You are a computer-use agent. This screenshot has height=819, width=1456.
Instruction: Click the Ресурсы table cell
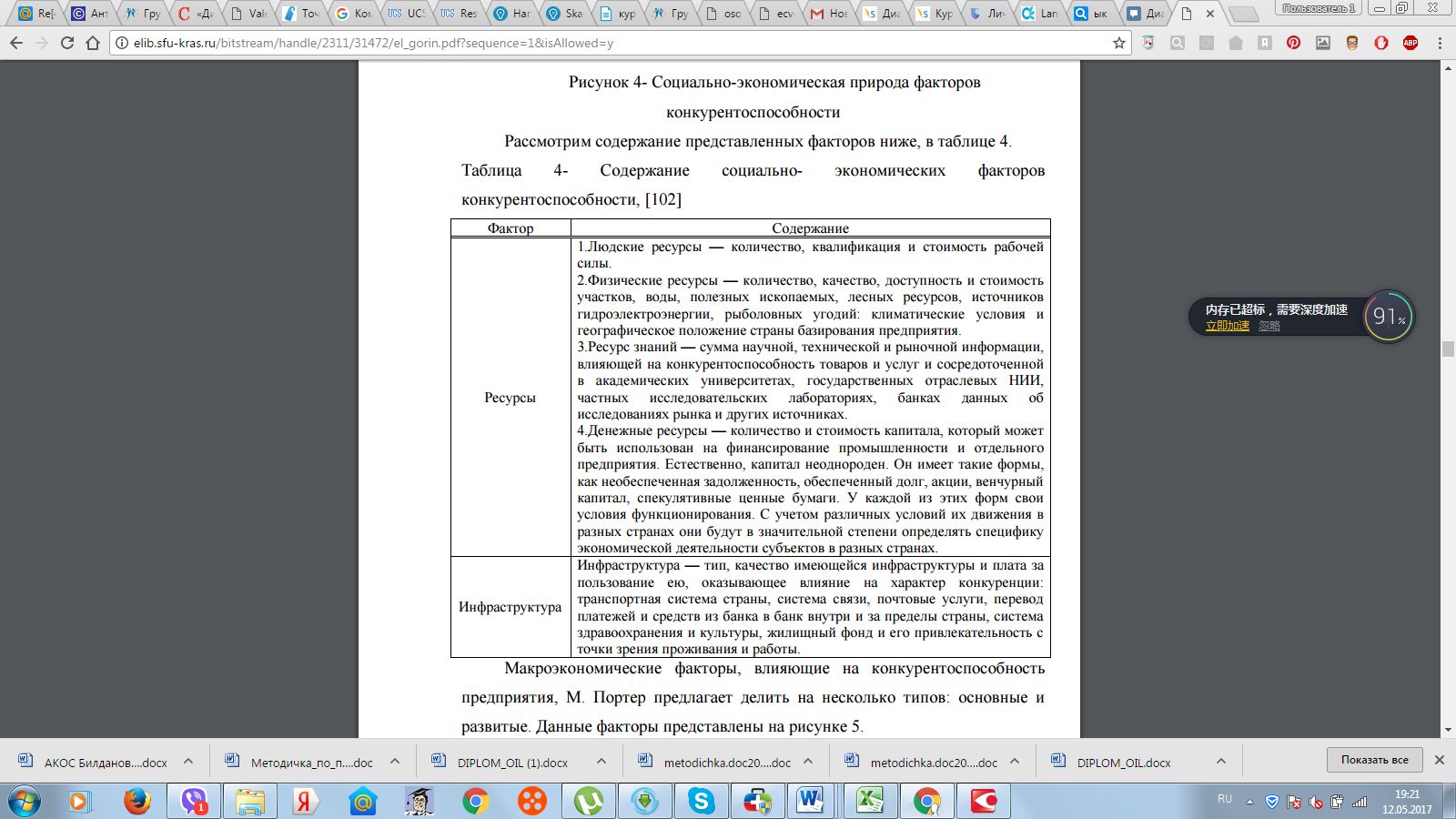(x=511, y=398)
